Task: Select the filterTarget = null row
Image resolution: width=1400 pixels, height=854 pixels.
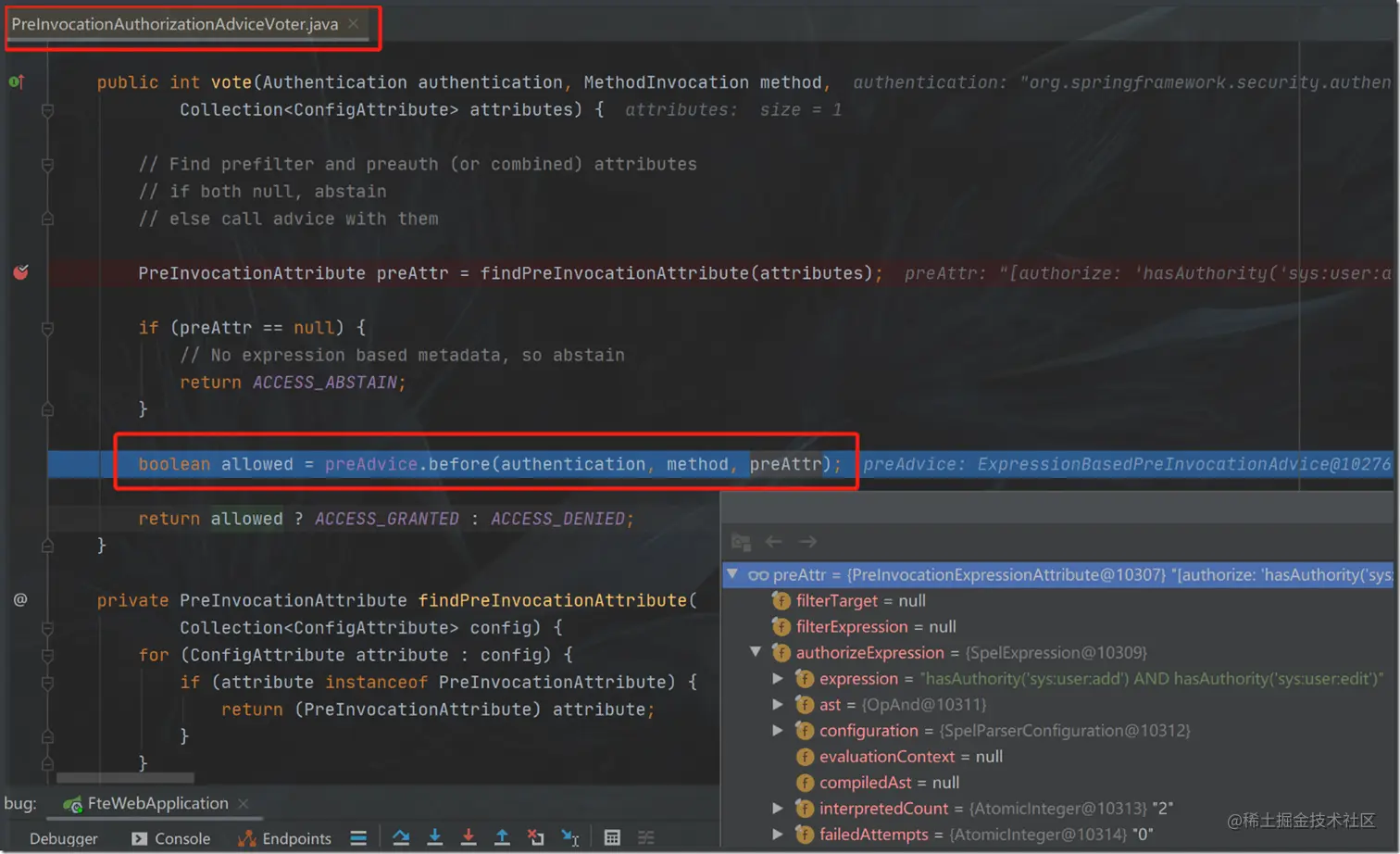Action: [x=1057, y=600]
